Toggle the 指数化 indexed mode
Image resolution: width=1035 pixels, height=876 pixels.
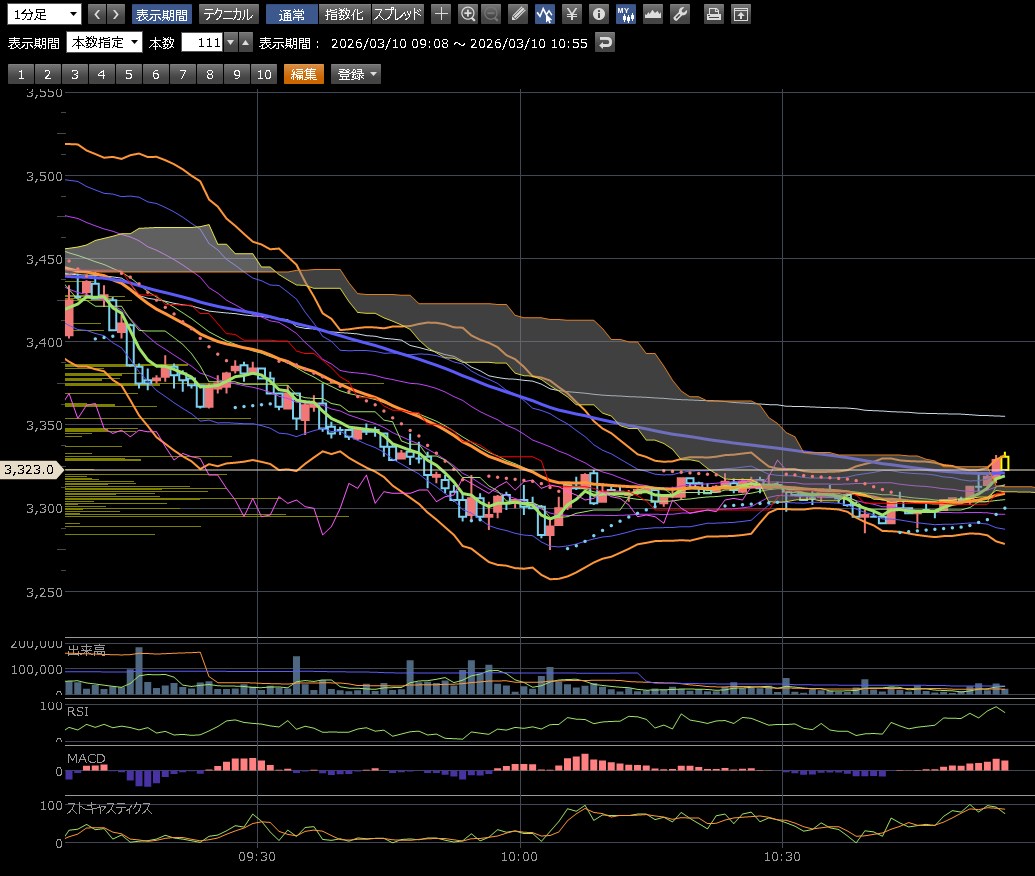pos(344,14)
